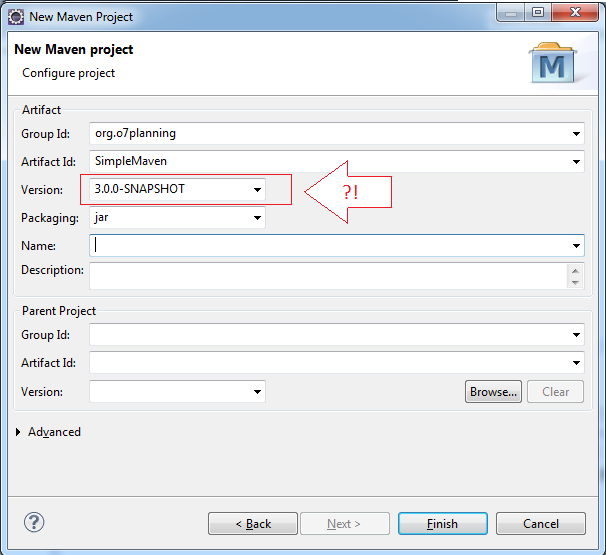Click the help question mark icon
The image size is (606, 555).
coord(34,522)
